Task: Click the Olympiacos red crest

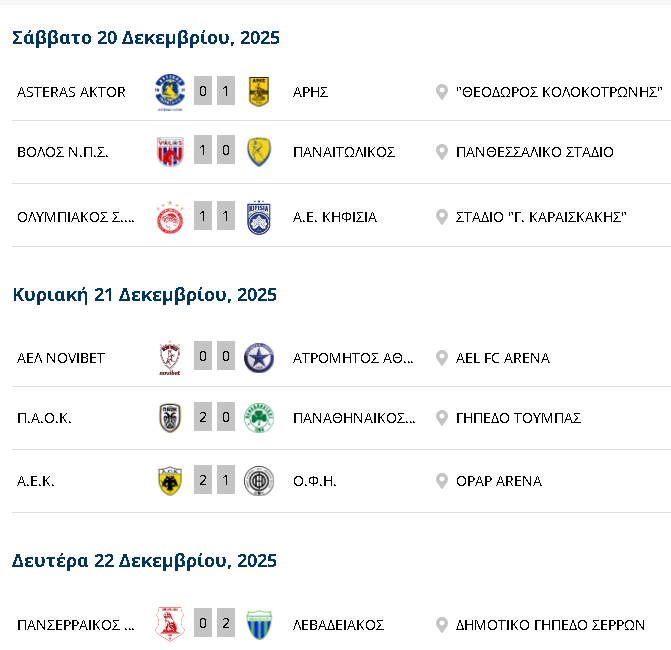Action: [170, 217]
